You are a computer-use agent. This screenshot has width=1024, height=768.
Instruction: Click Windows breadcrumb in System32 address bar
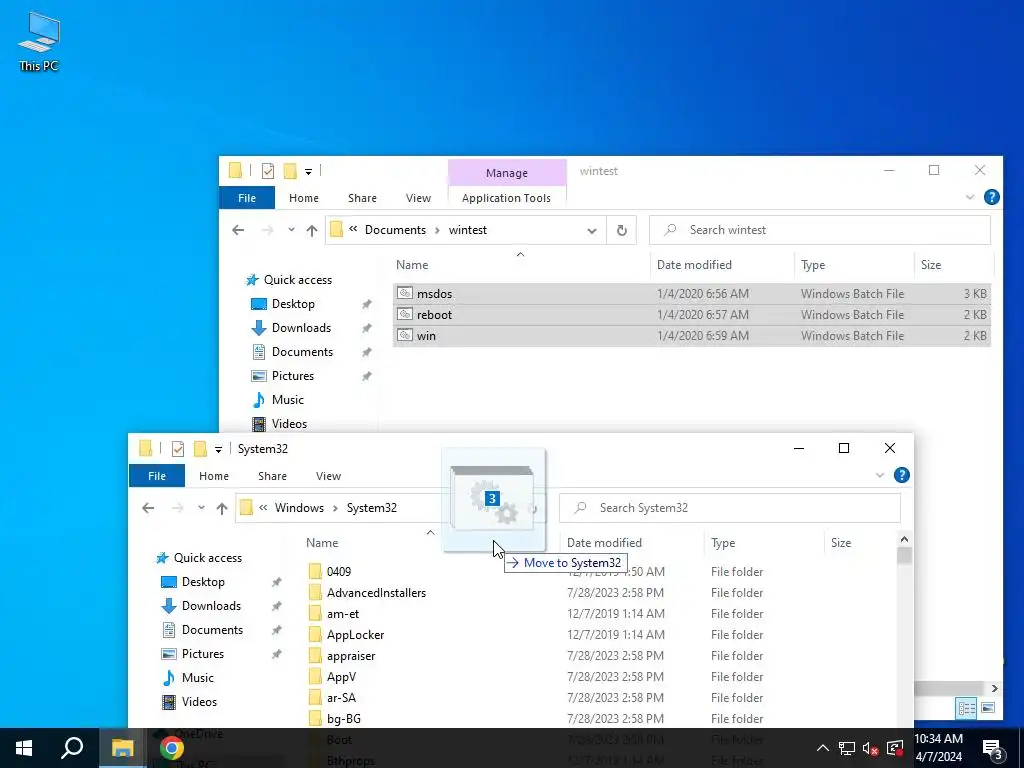(x=299, y=508)
